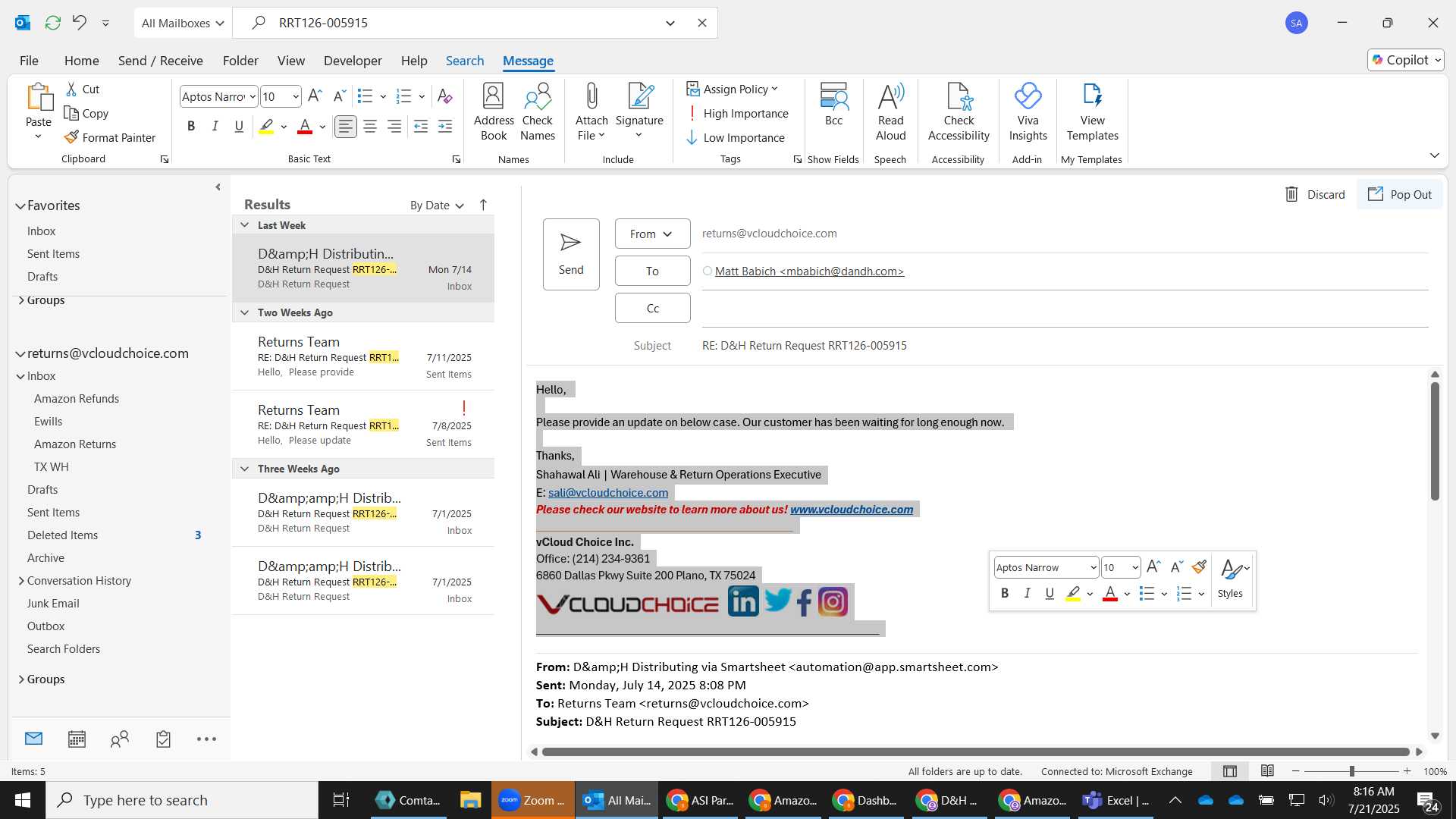
Task: Toggle Italic in ribbon Basic Text
Action: pos(215,127)
